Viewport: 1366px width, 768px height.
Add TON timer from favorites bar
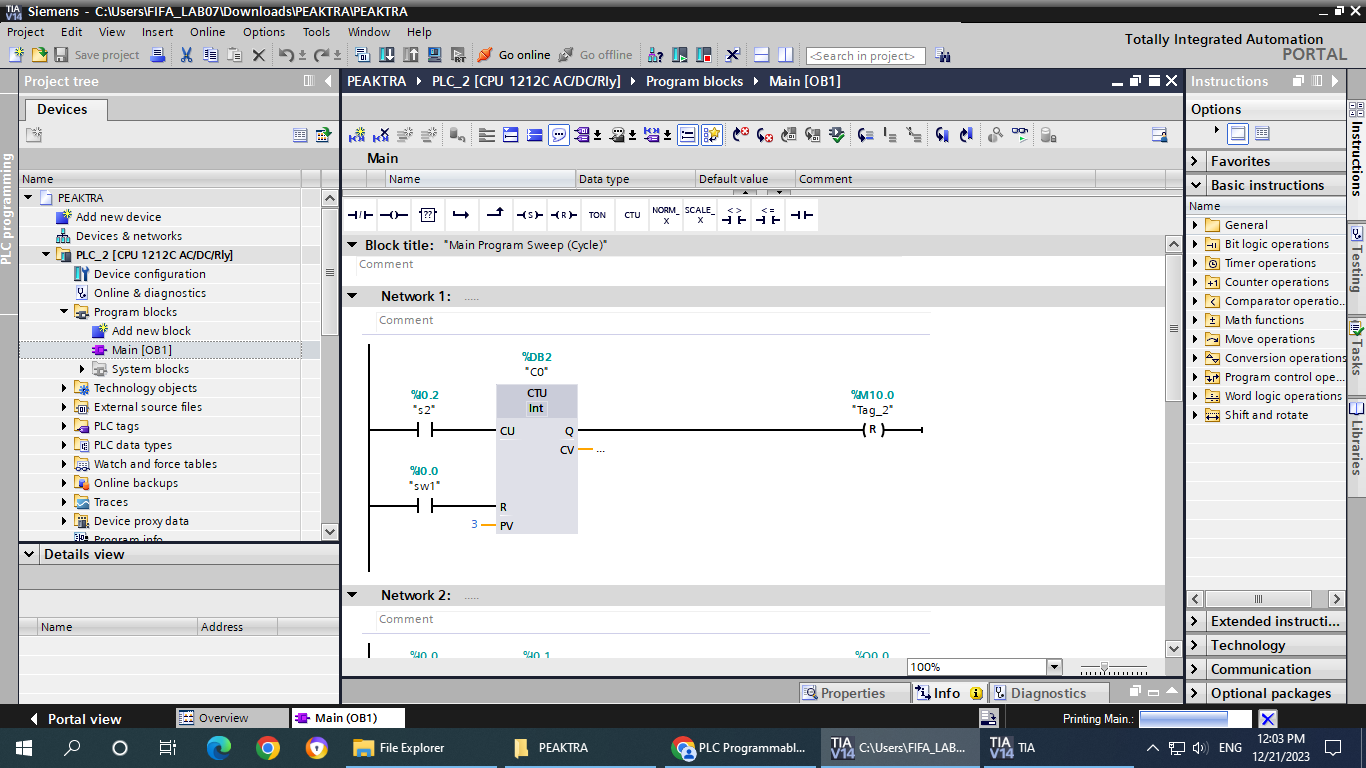(597, 215)
